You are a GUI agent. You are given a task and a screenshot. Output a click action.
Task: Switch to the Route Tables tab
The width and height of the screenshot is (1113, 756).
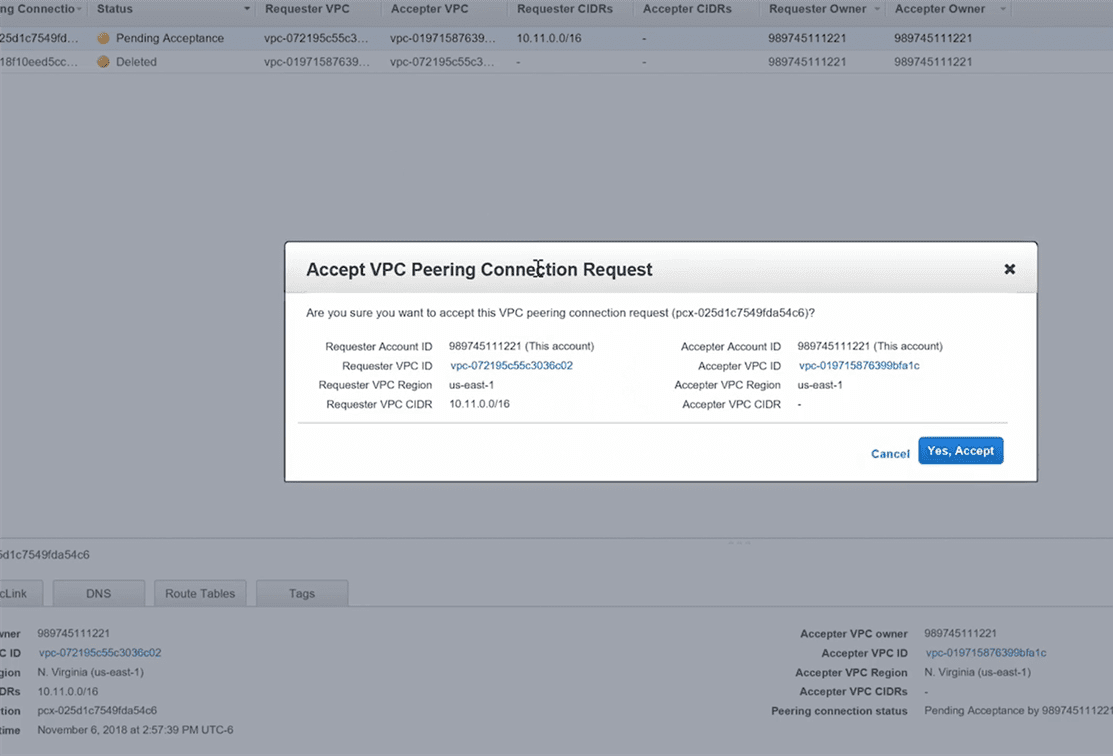click(200, 593)
